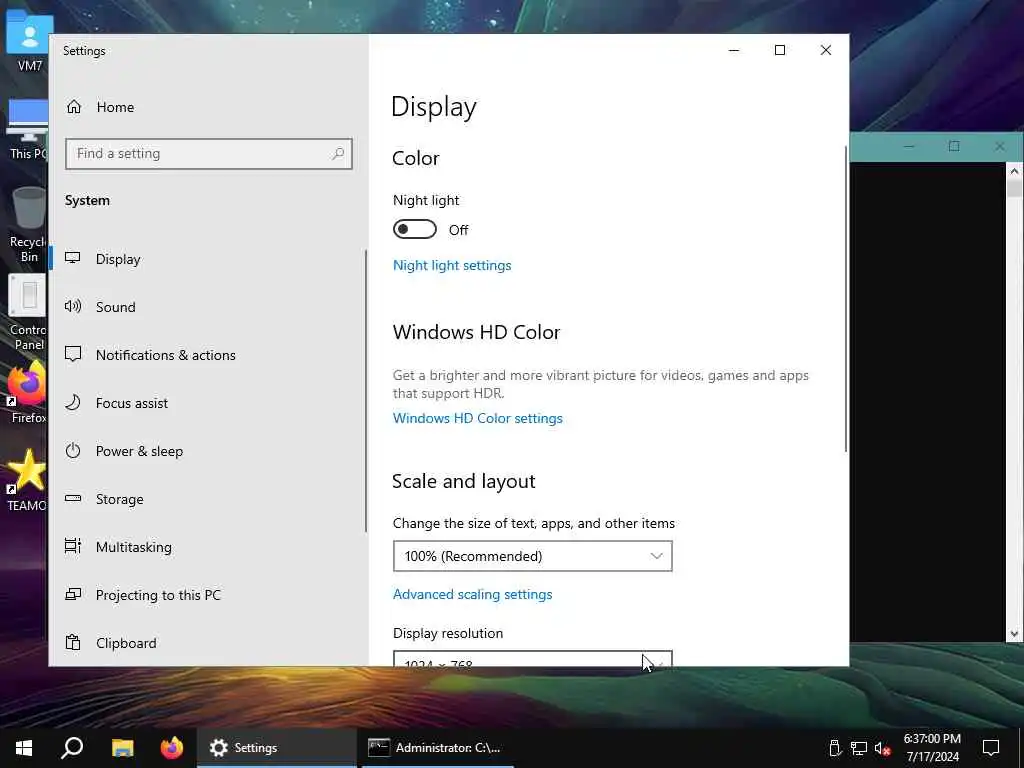Select the Recycle Bin desktop icon

click(x=28, y=224)
